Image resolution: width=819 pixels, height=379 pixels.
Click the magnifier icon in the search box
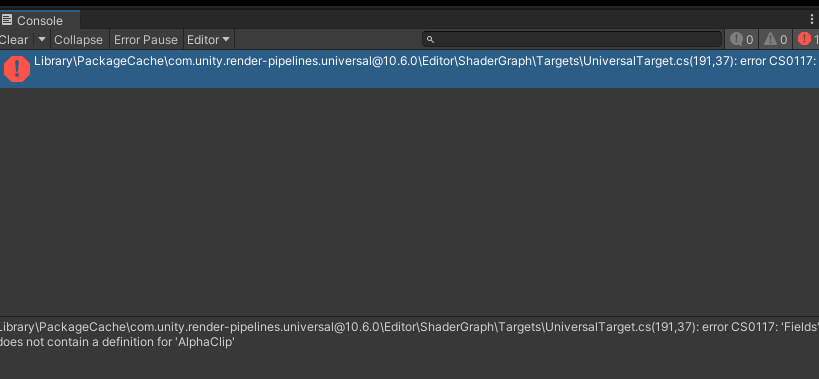pos(430,39)
